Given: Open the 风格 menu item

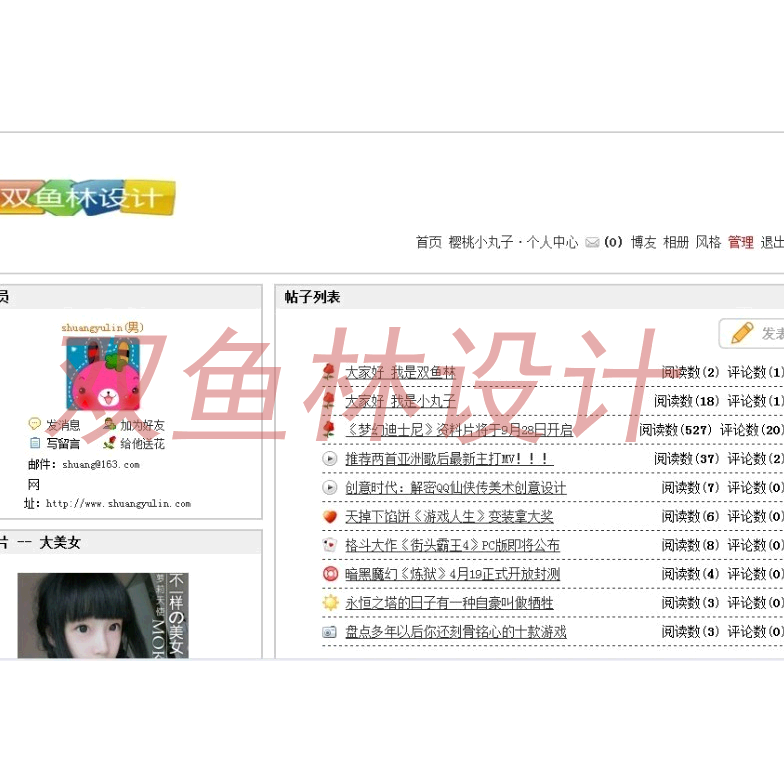Looking at the screenshot, I should [708, 242].
